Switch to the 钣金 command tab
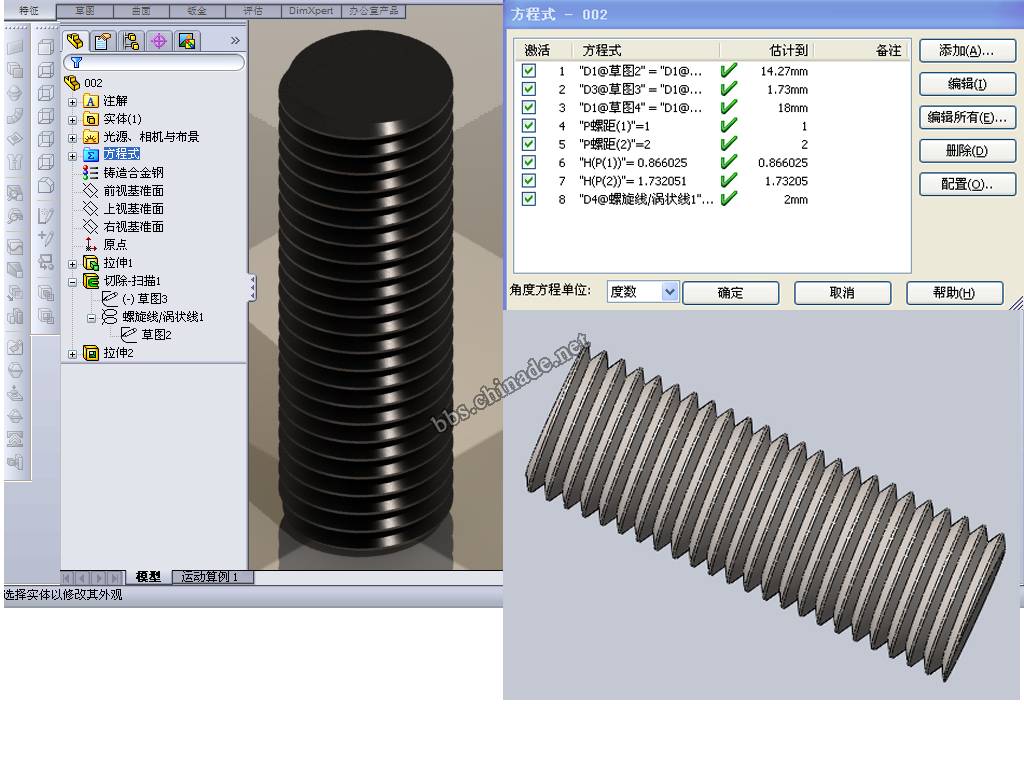1024x768 pixels. pyautogui.click(x=197, y=11)
